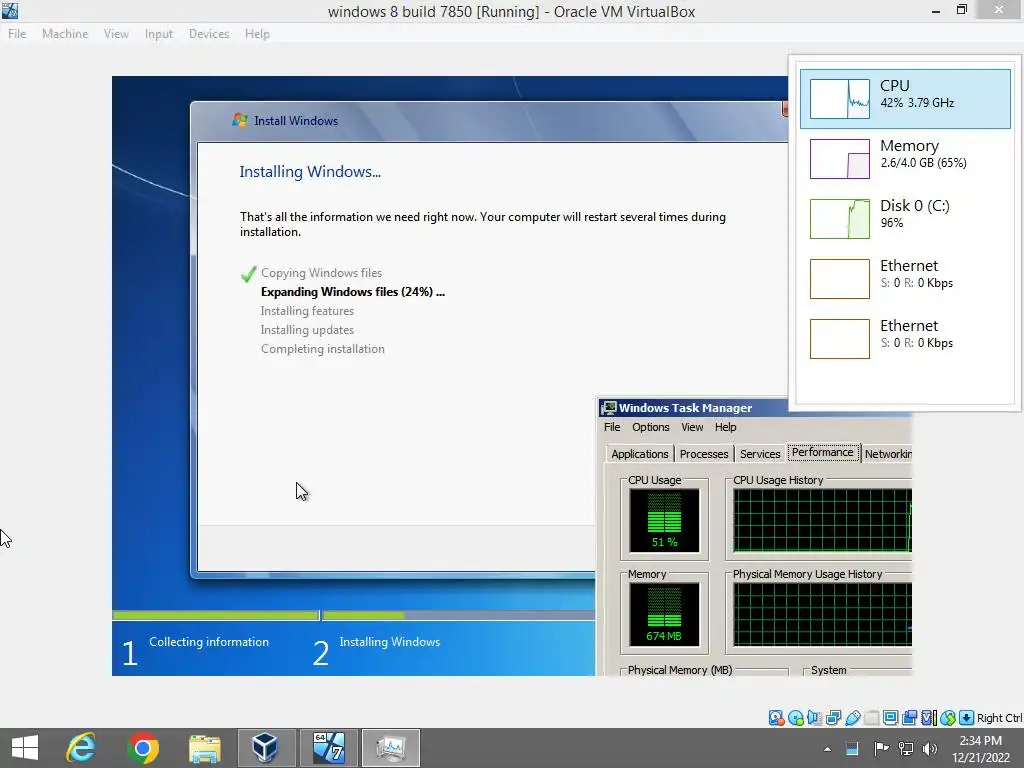1024x768 pixels.
Task: Click the 'Installing Windows' stage 2 label
Action: point(389,642)
